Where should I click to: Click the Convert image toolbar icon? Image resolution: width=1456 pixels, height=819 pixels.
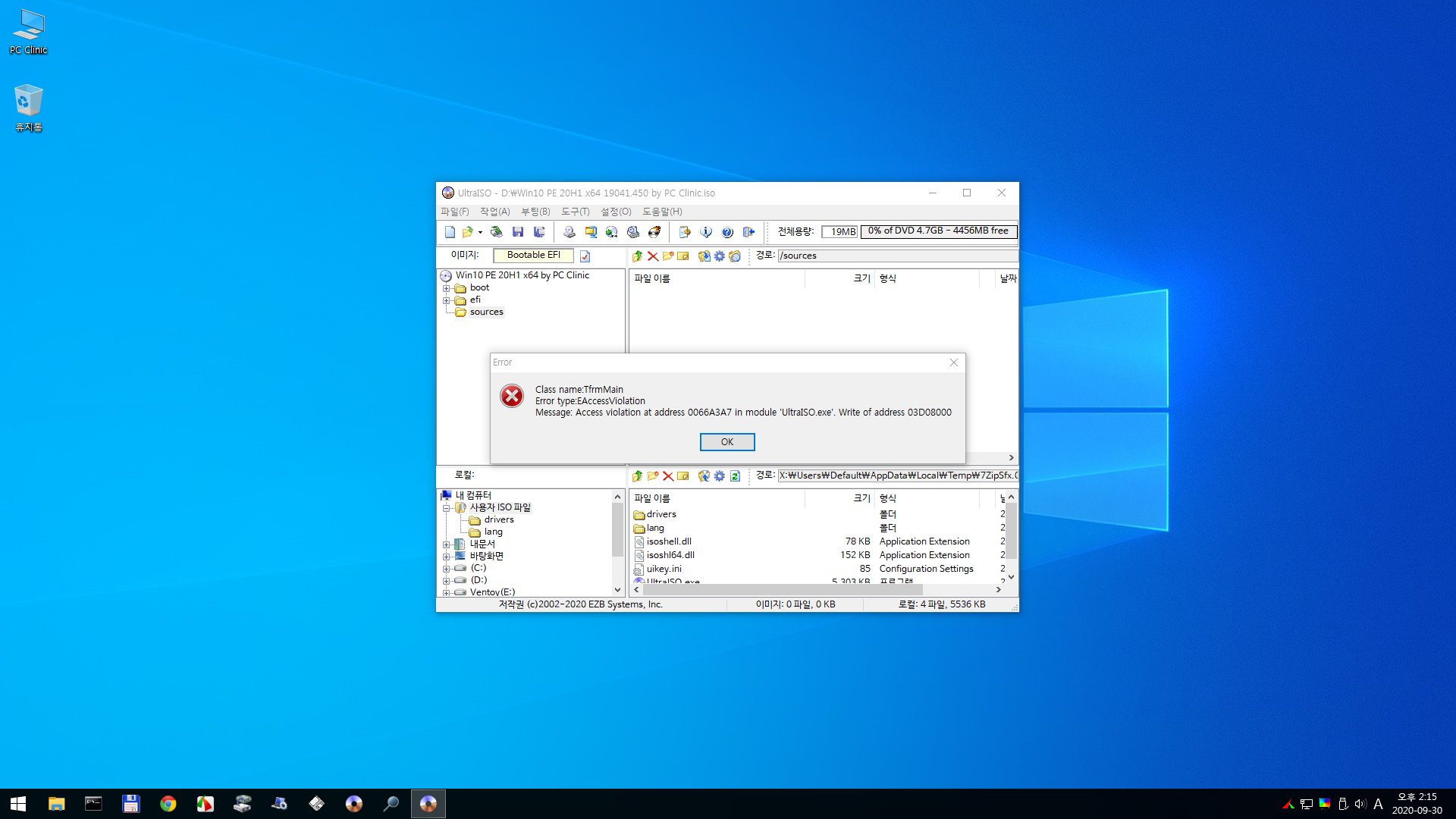(611, 232)
